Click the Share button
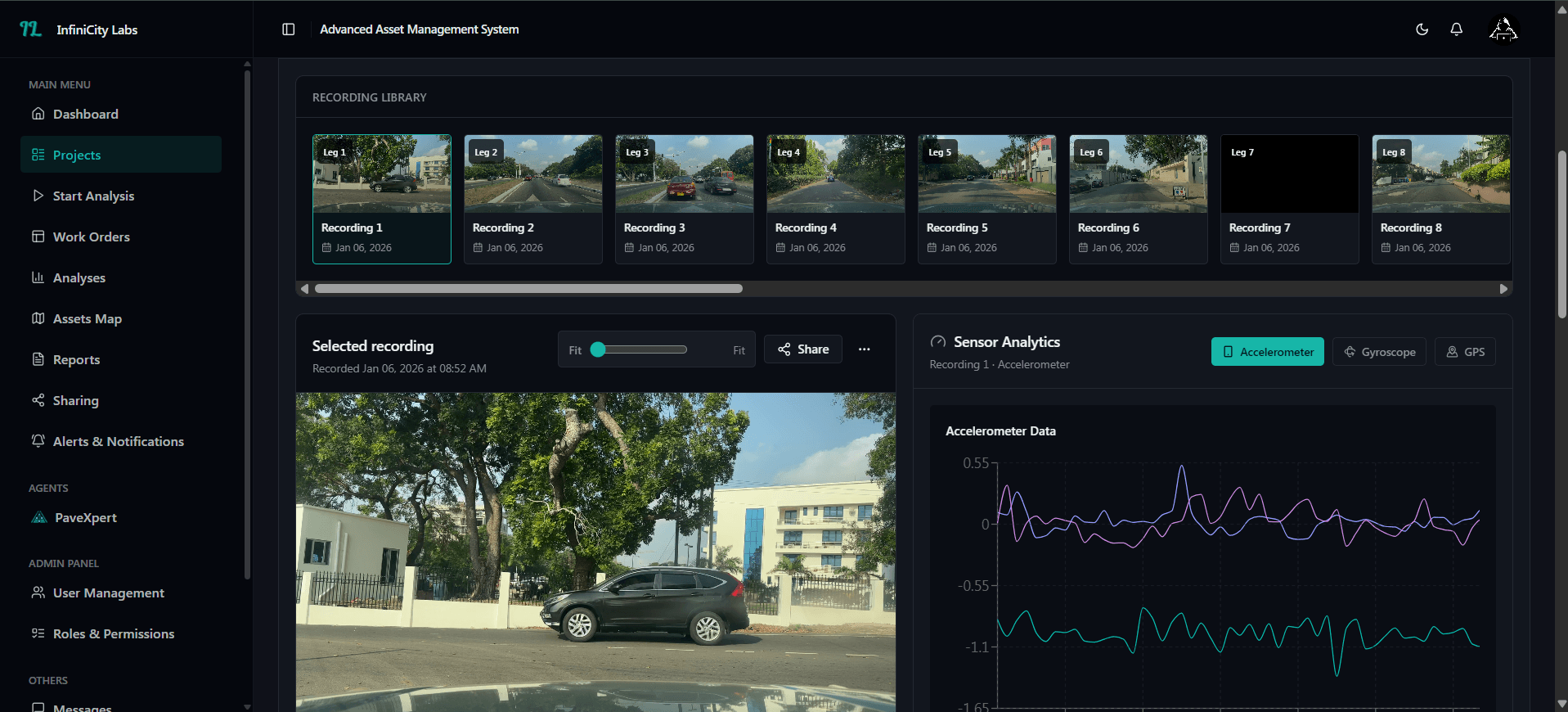 pyautogui.click(x=803, y=349)
